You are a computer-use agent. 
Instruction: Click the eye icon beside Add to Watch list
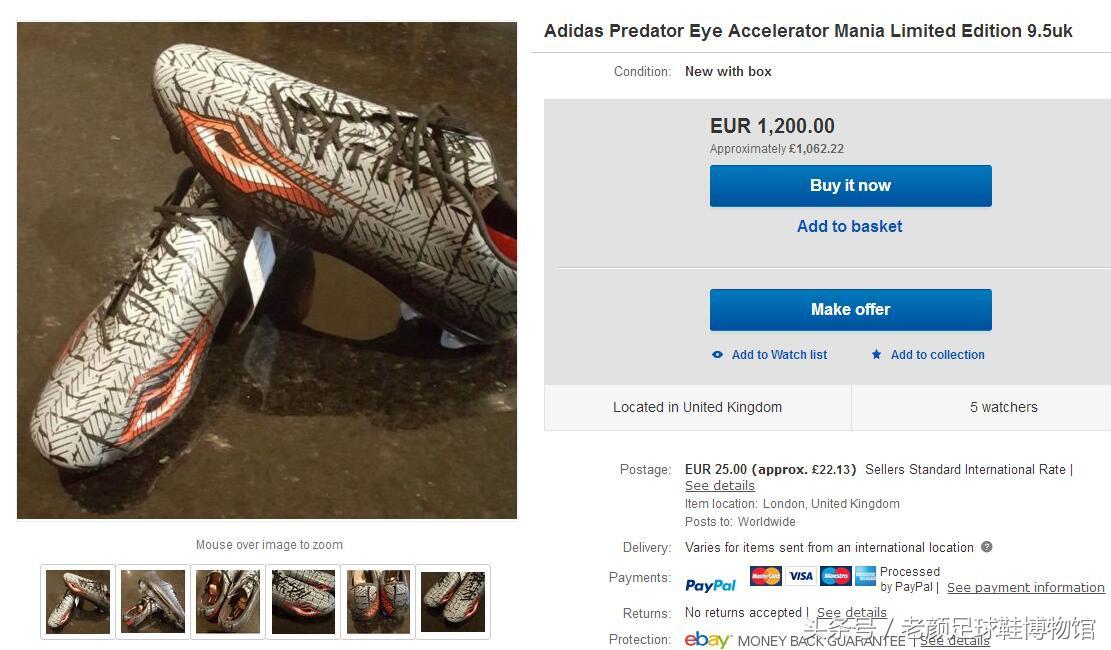tap(716, 354)
